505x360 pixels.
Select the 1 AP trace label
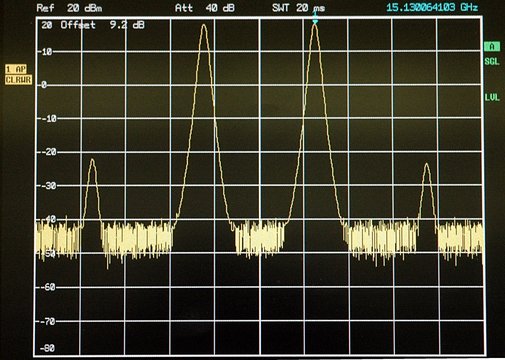16,69
